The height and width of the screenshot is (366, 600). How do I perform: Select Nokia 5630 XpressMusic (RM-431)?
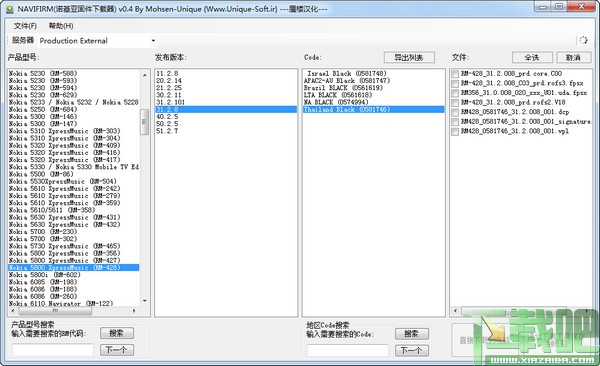coord(74,217)
